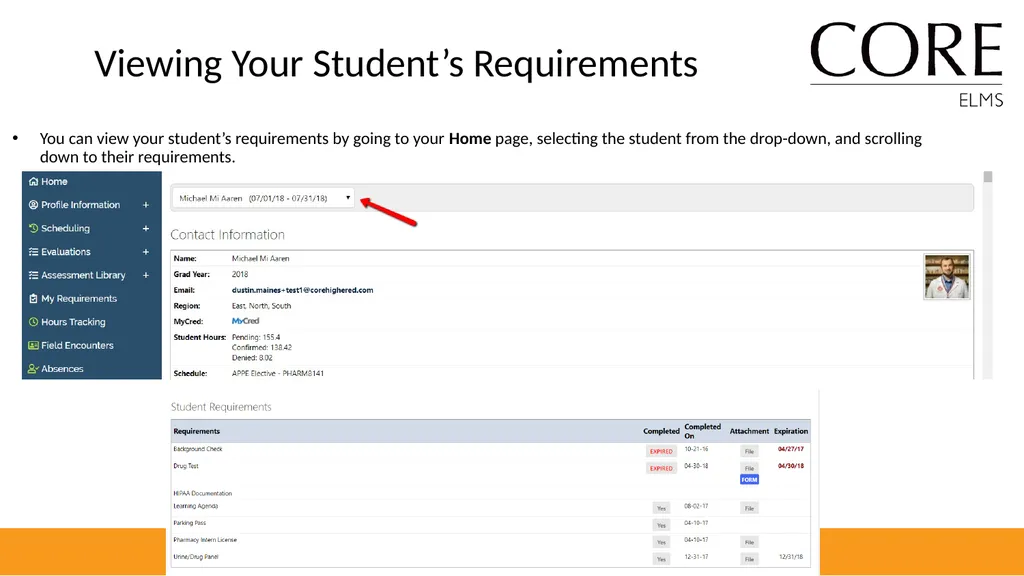Click the Assessment Library list icon
The width and height of the screenshot is (1024, 576).
coord(33,276)
